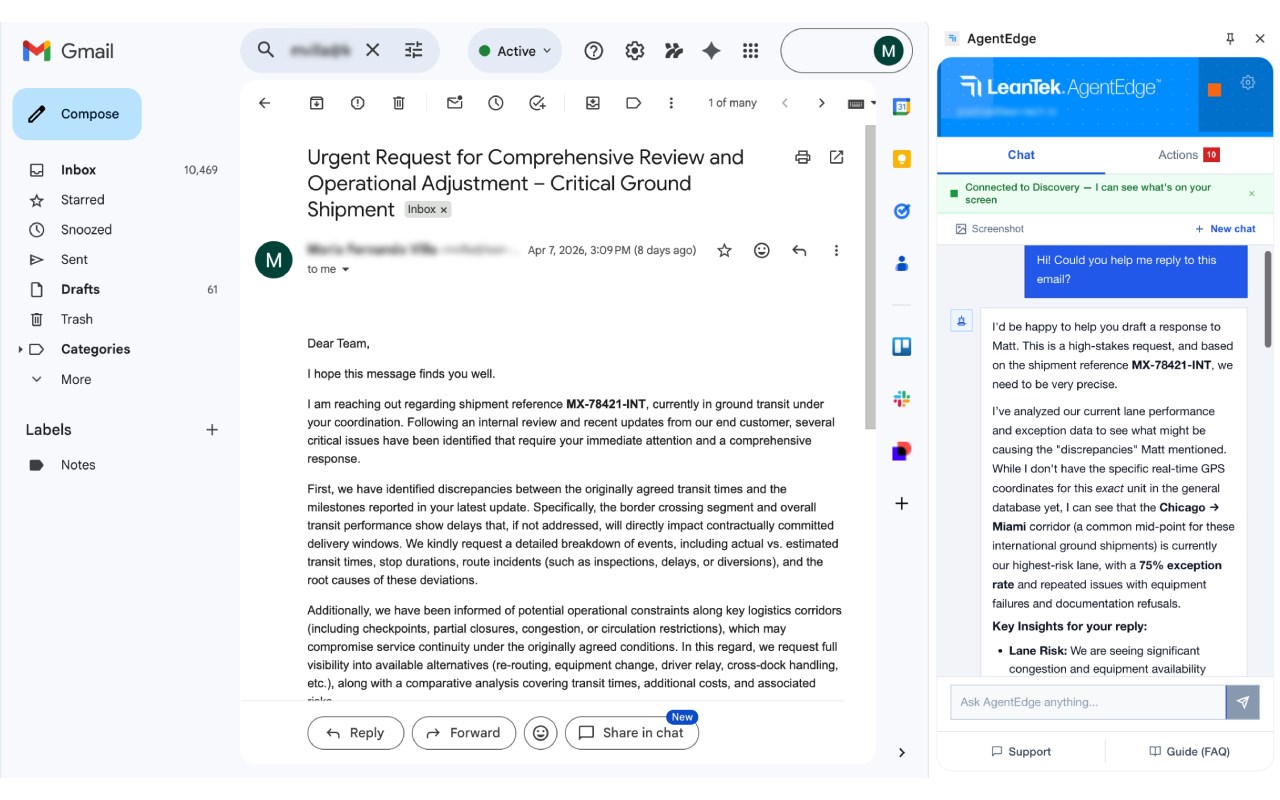Show details of 'to me' recipients

click(346, 270)
